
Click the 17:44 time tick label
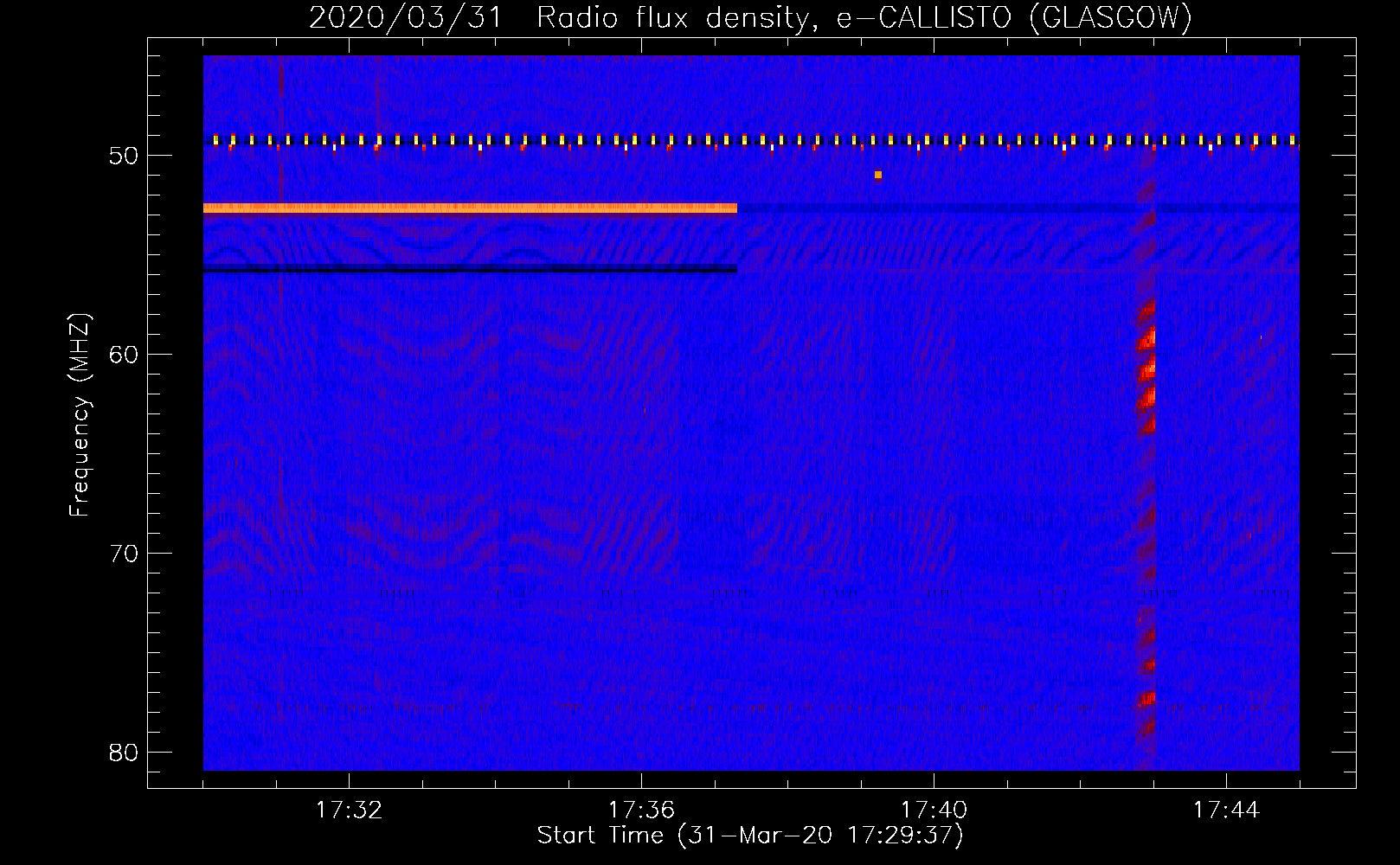tap(1226, 811)
